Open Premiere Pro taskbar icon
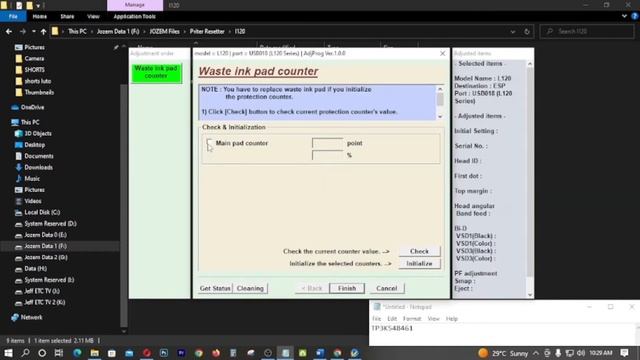The image size is (640, 360). coord(181,353)
